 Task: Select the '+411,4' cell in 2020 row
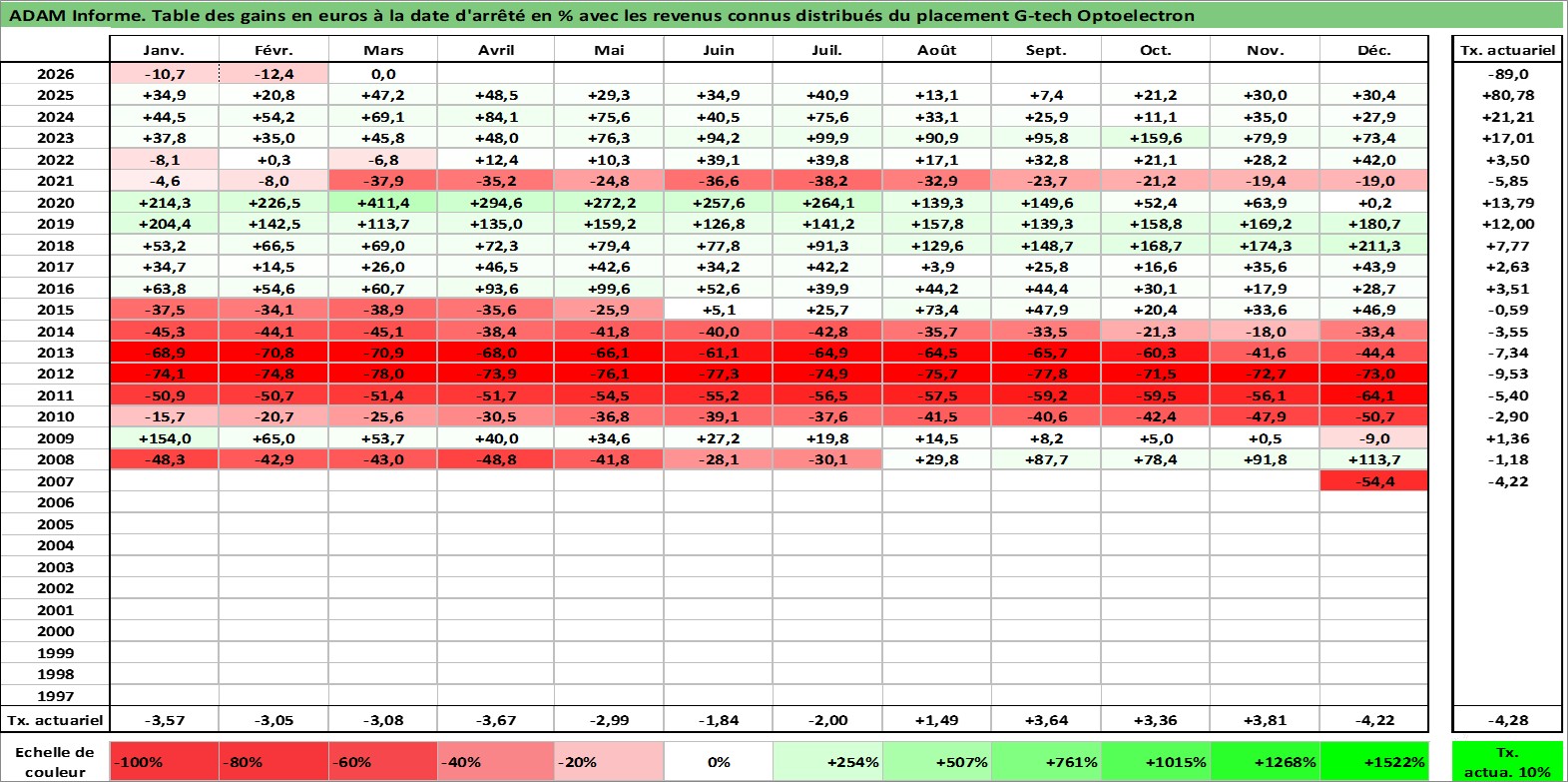[x=383, y=203]
